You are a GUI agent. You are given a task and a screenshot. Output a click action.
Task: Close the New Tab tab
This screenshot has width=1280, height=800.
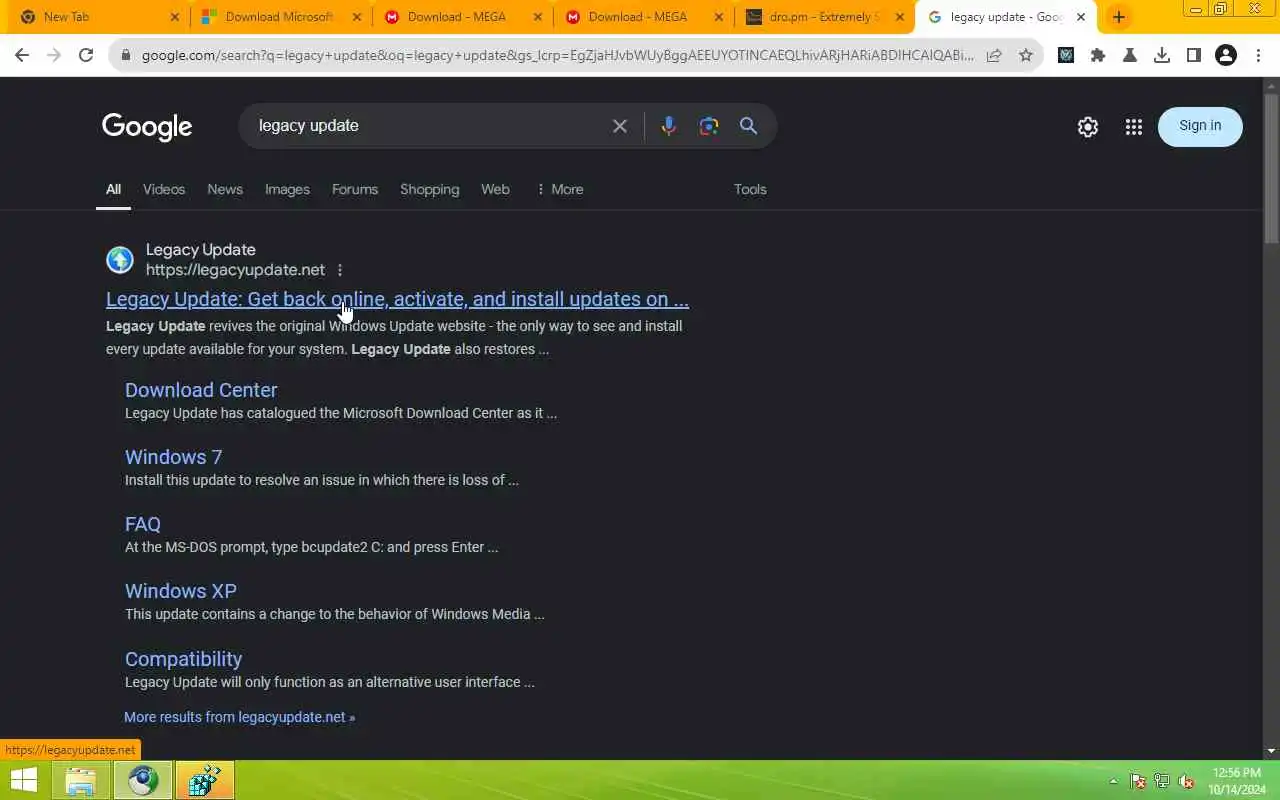point(175,17)
